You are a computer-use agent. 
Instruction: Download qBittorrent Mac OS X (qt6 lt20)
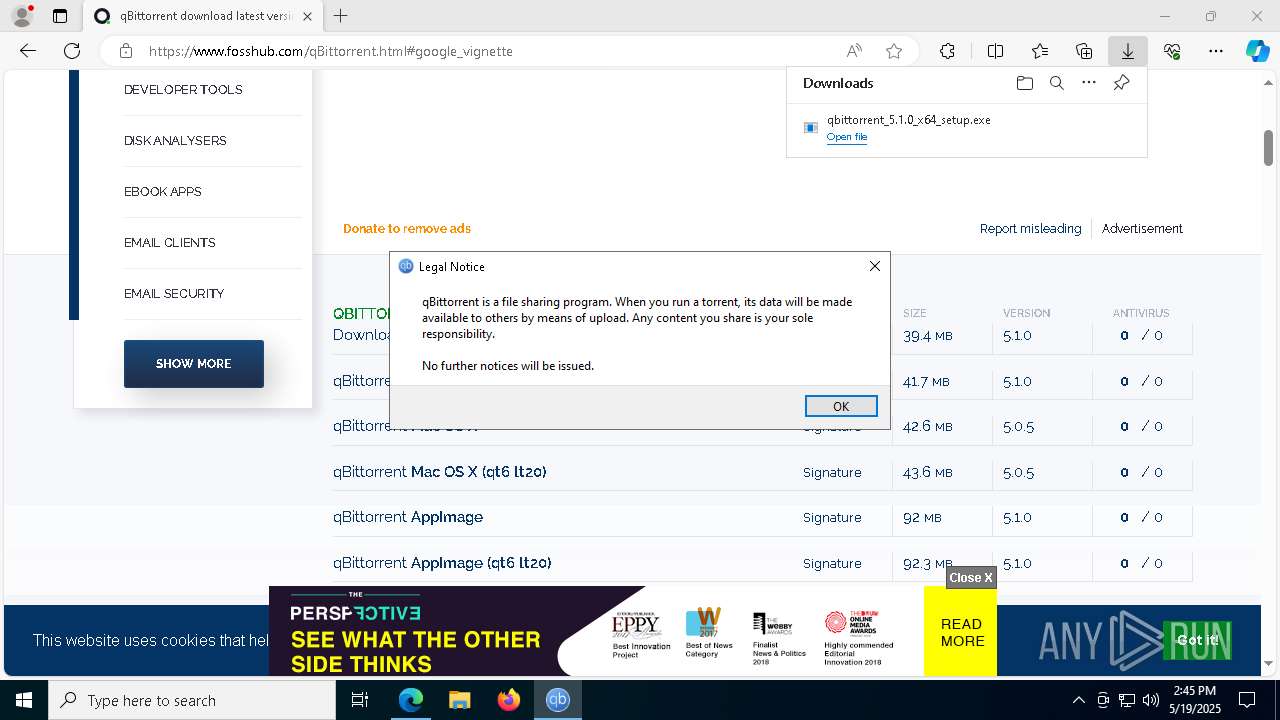tap(440, 472)
